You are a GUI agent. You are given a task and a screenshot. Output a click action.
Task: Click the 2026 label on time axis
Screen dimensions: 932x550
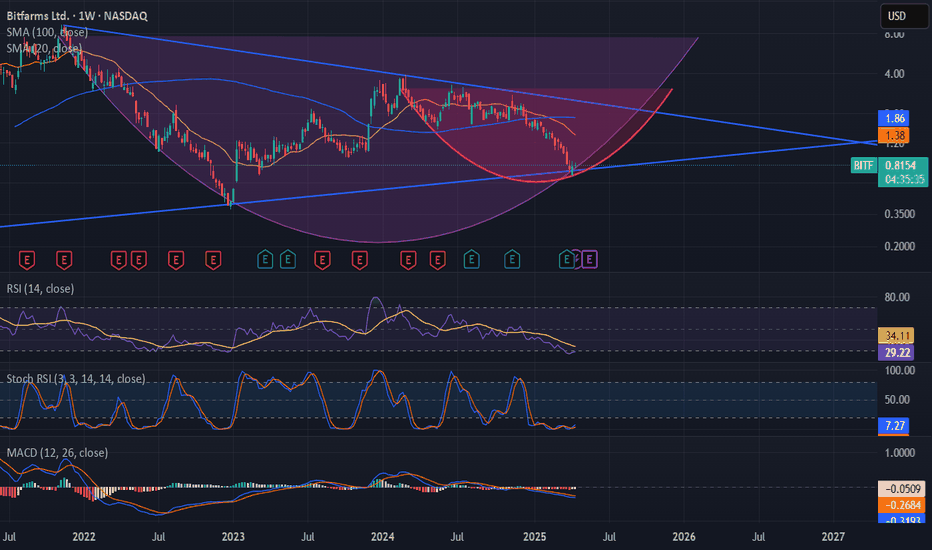pyautogui.click(x=684, y=537)
